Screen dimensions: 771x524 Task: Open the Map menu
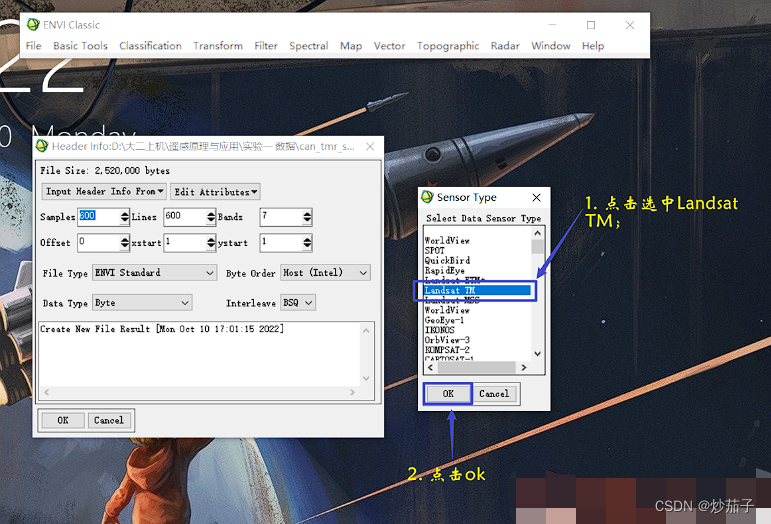[351, 46]
